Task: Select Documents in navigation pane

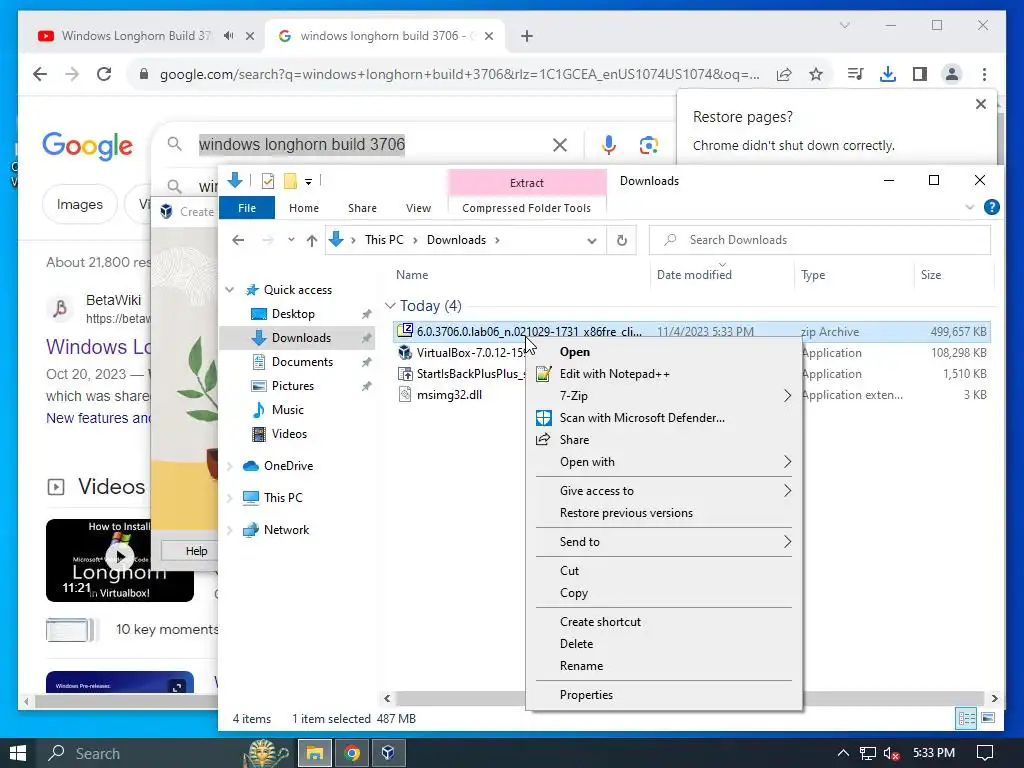Action: click(x=302, y=362)
